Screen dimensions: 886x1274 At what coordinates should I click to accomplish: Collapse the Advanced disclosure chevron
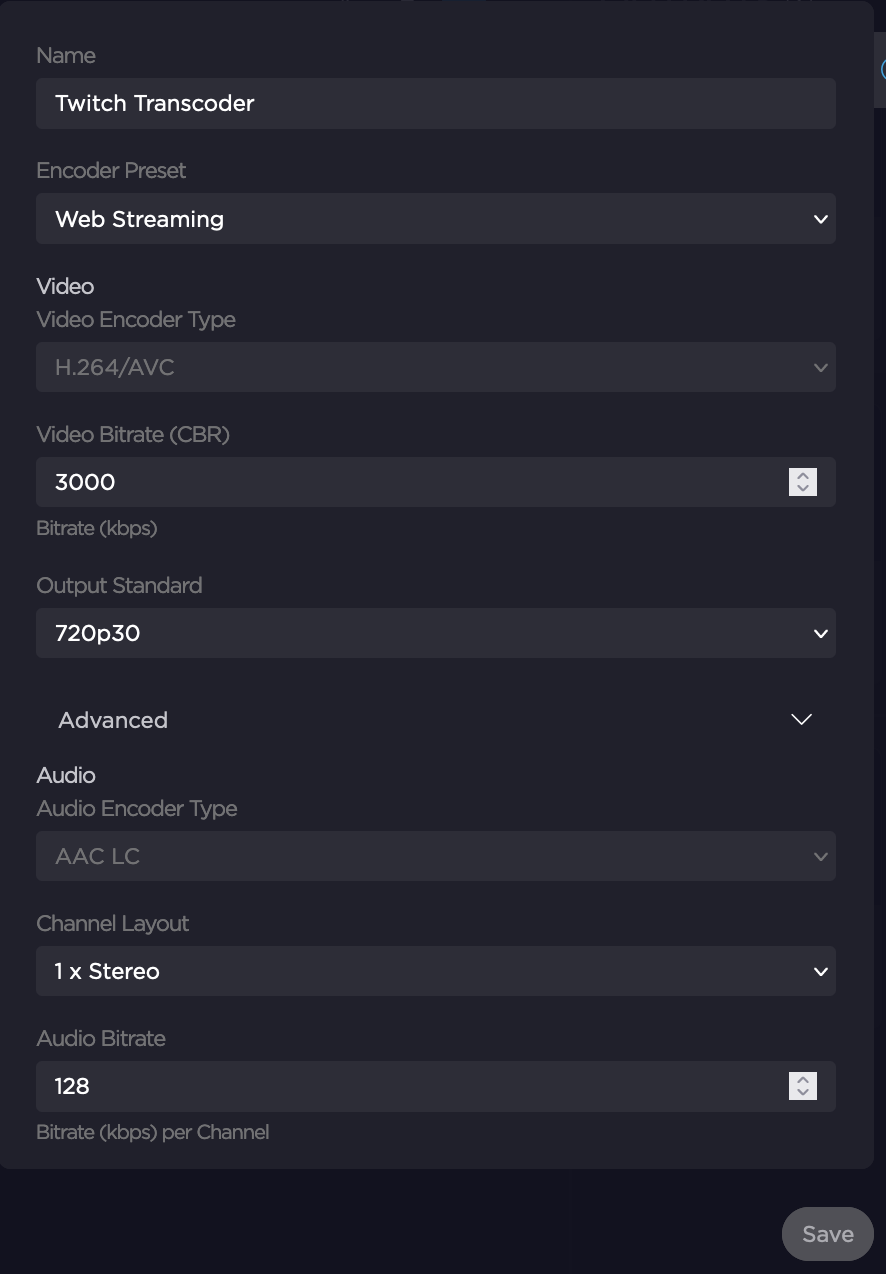click(800, 719)
